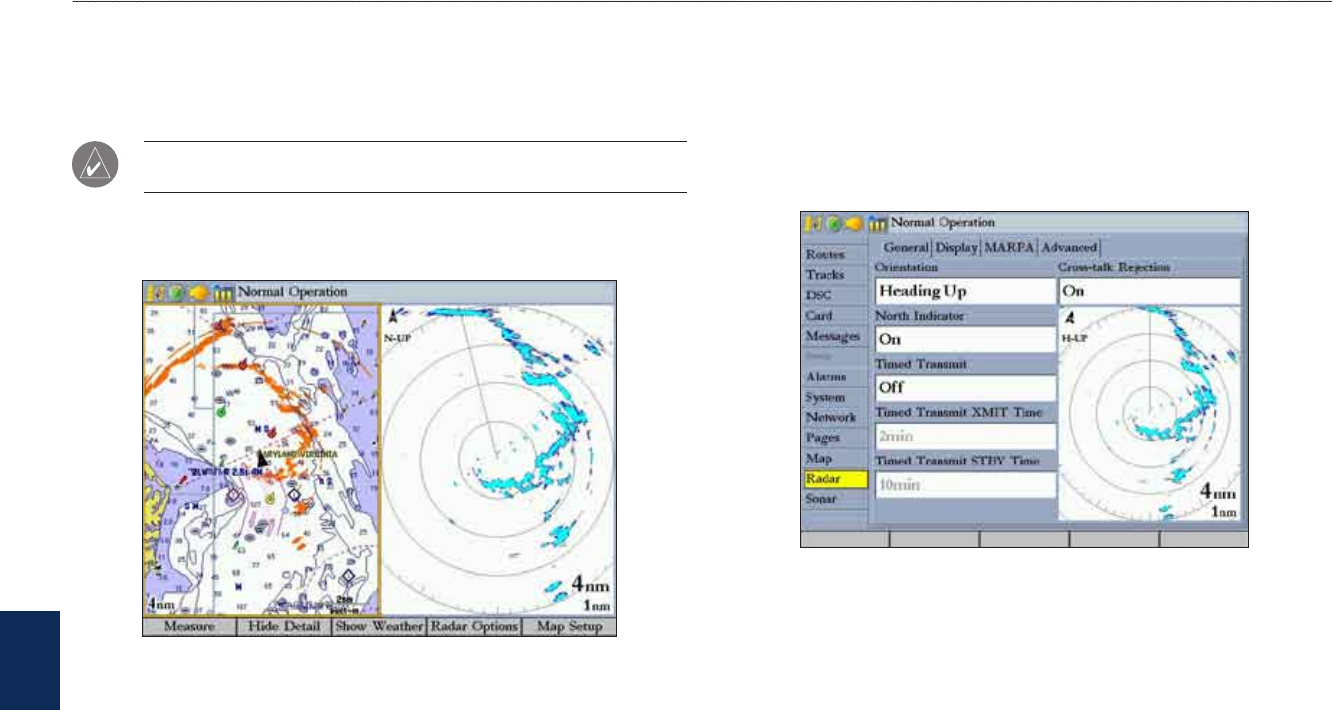Select the blue diamond marker right of the boat

click(295, 494)
